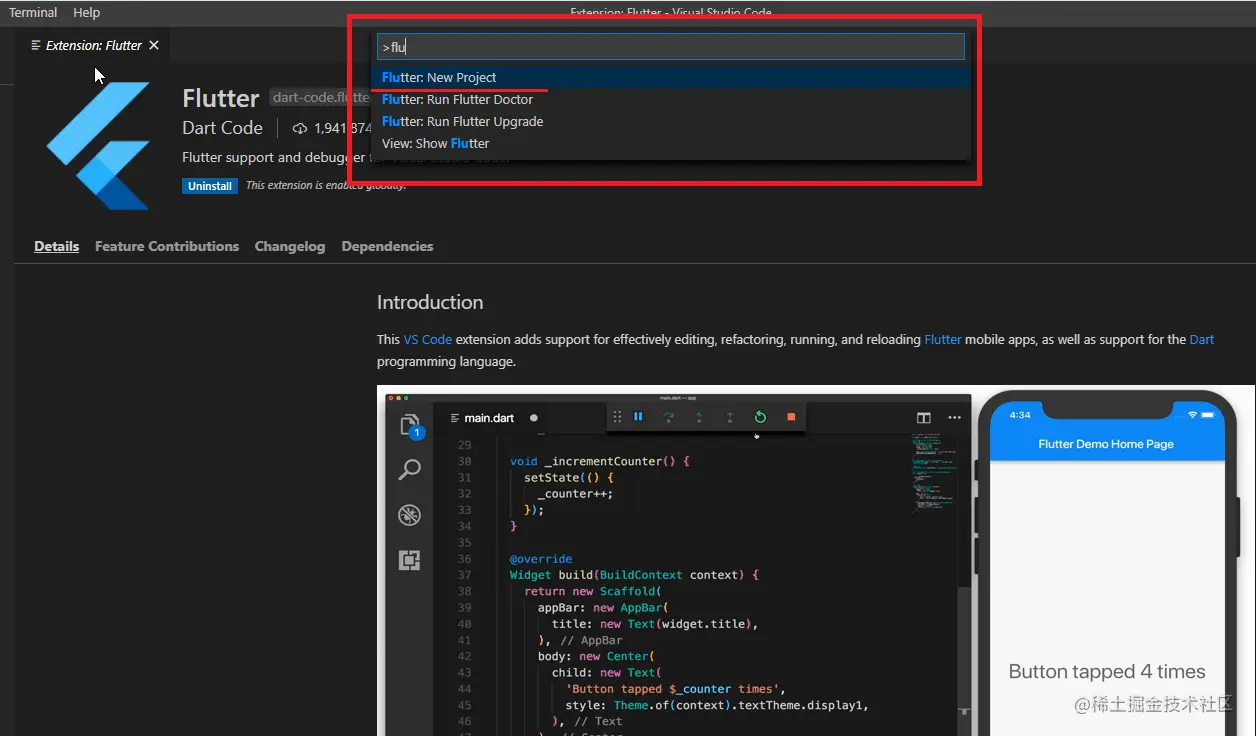Open the Dependencies tab
The width and height of the screenshot is (1256, 736).
387,246
